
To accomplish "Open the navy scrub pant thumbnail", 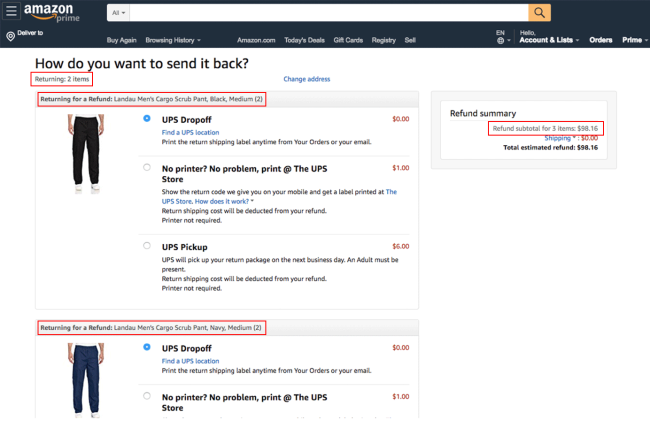I will coord(87,378).
